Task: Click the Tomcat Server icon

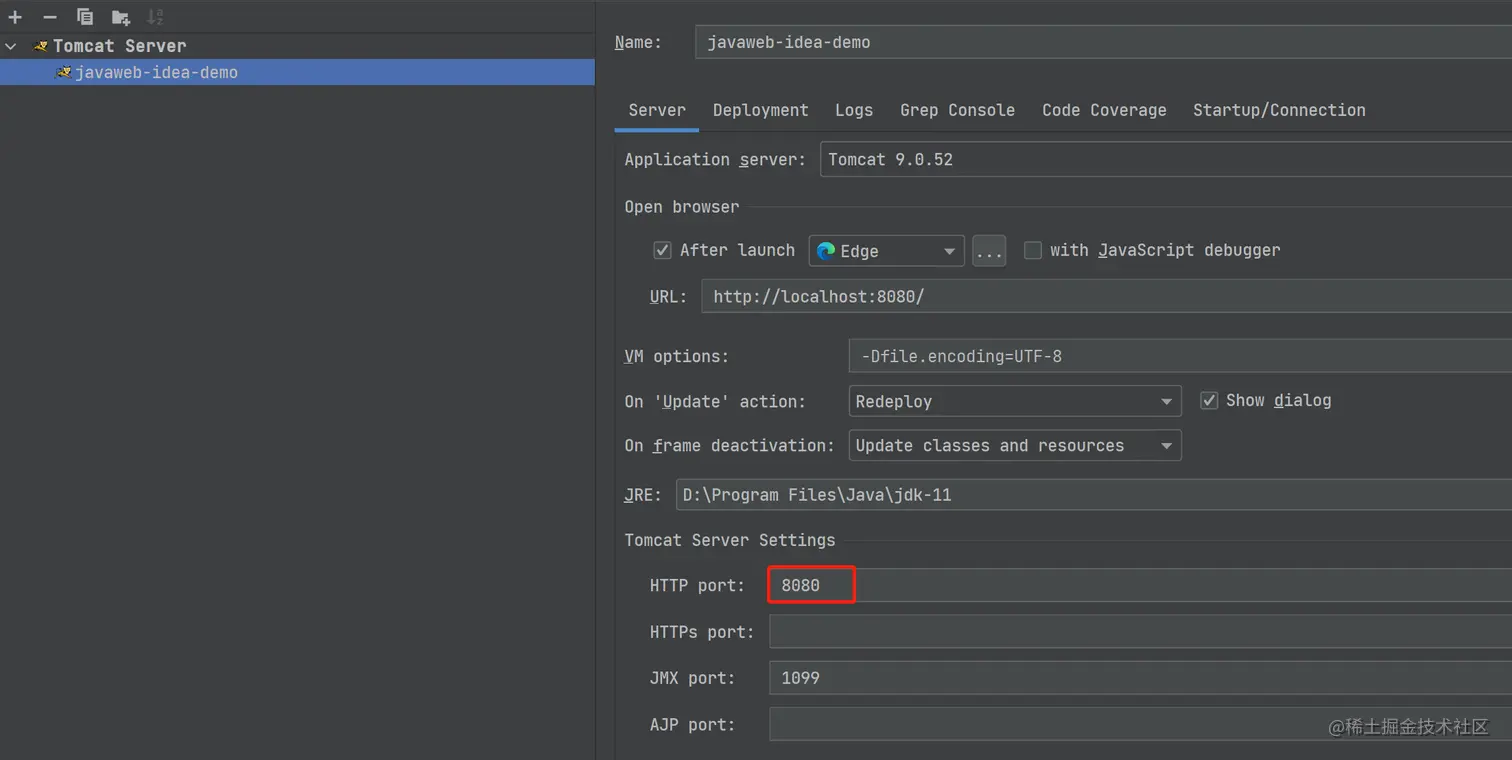Action: tap(41, 46)
